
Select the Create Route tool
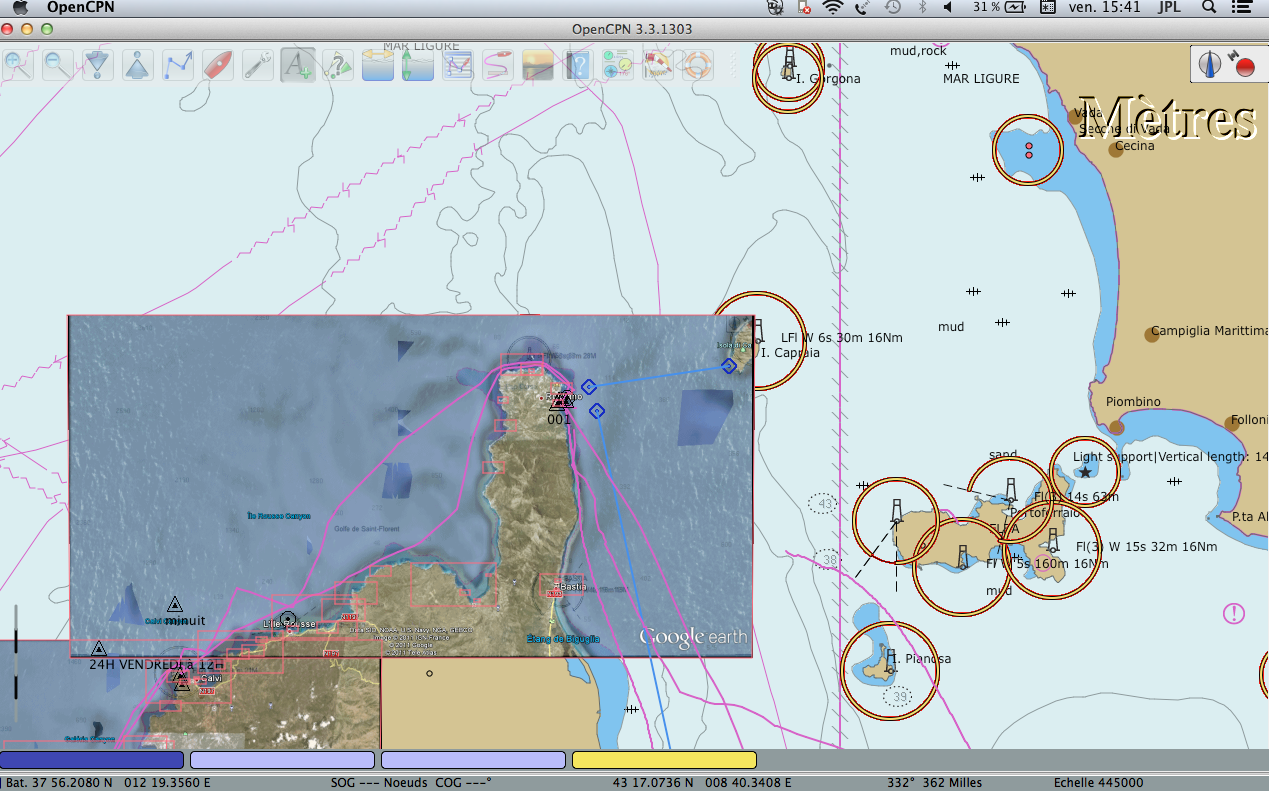[x=177, y=66]
